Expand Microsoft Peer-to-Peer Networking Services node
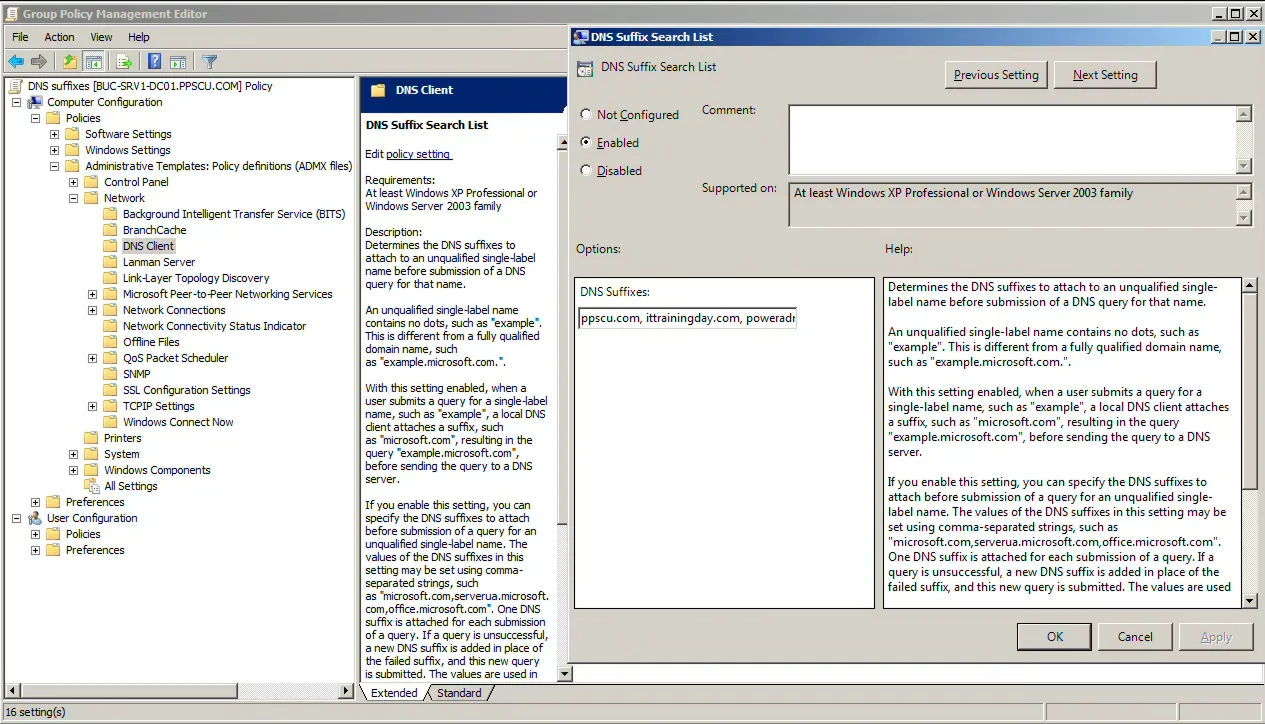Viewport: 1265px width, 724px height. tap(93, 294)
